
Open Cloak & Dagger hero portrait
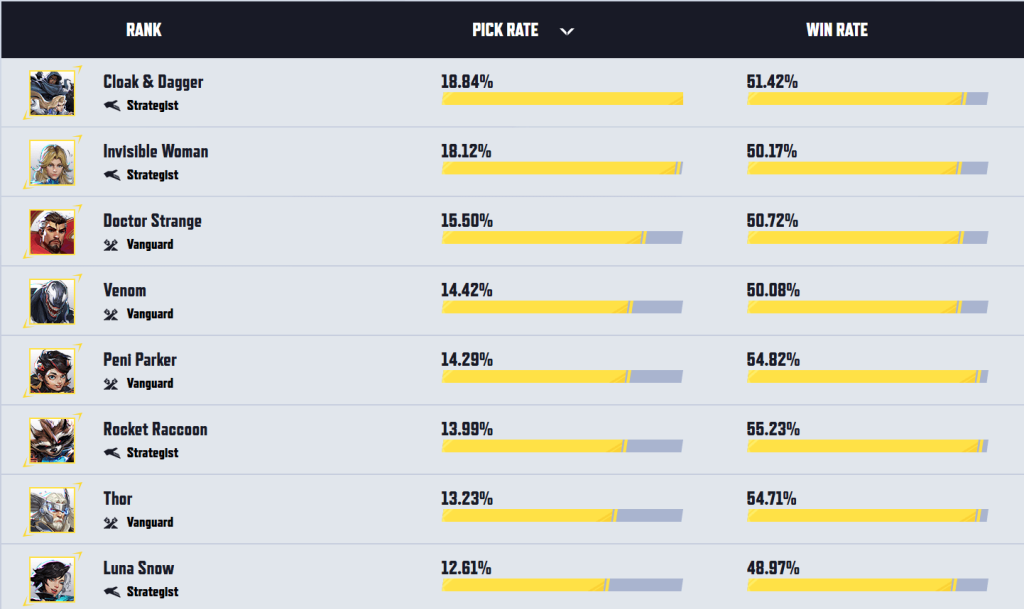pyautogui.click(x=52, y=93)
